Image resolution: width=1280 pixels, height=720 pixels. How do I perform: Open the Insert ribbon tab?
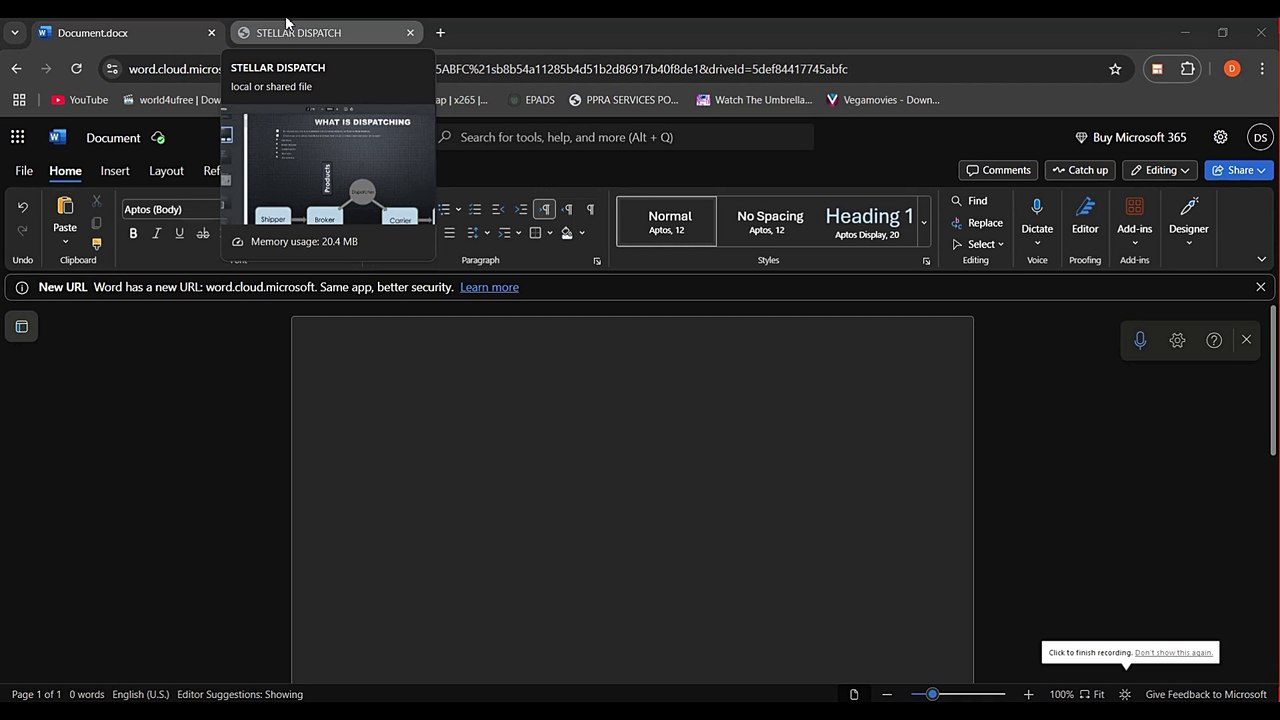point(115,171)
